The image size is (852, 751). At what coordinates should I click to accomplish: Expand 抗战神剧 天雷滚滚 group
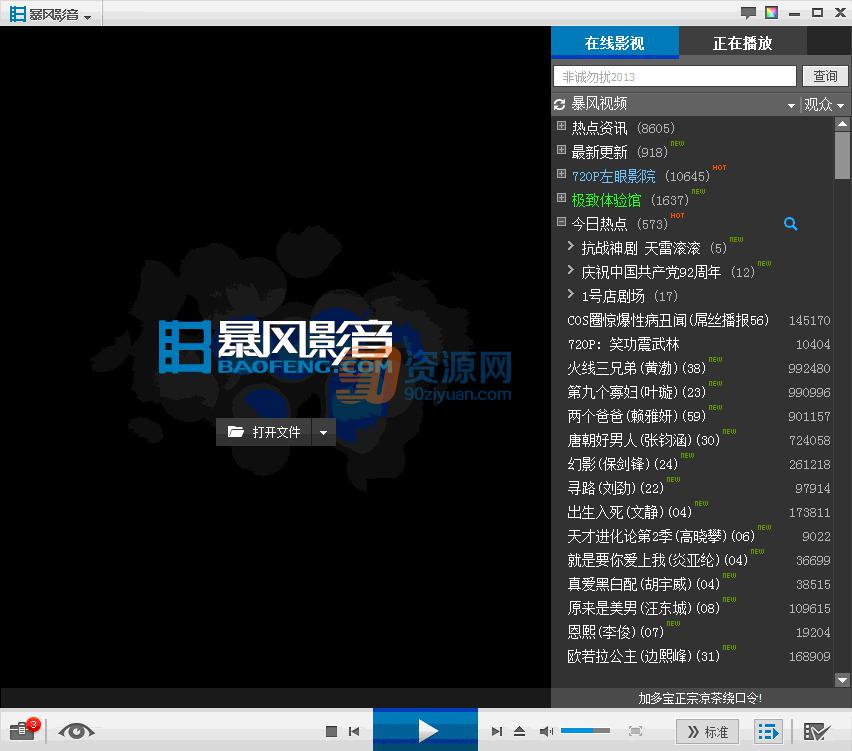571,246
